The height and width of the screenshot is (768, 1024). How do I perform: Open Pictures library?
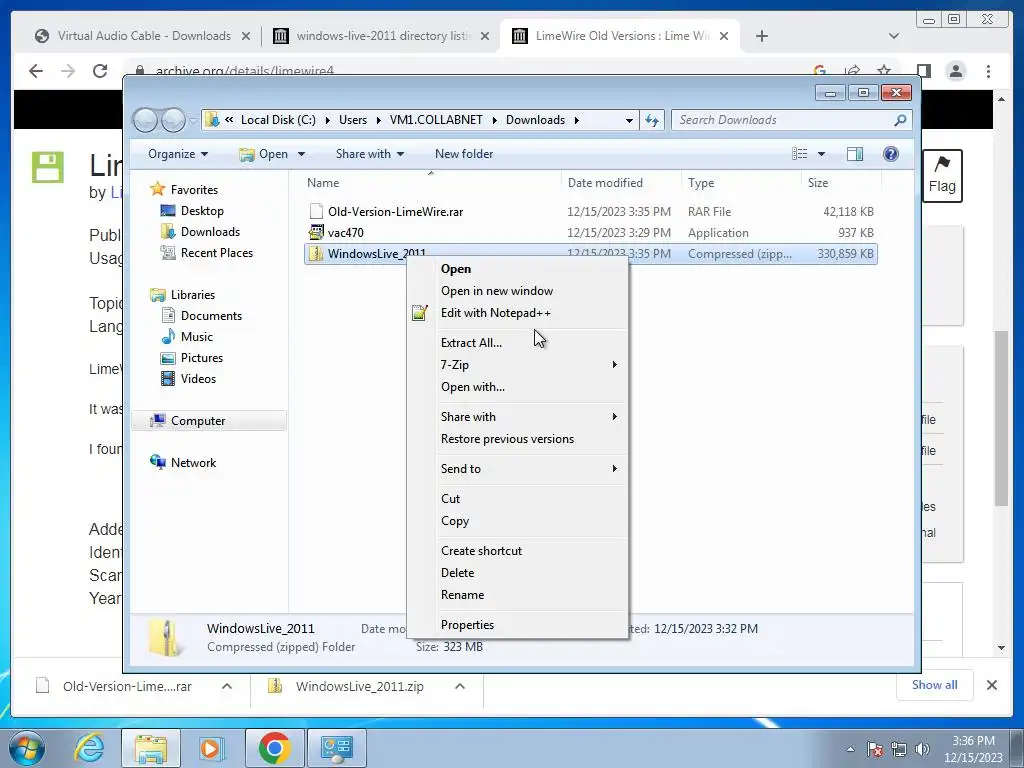(201, 358)
